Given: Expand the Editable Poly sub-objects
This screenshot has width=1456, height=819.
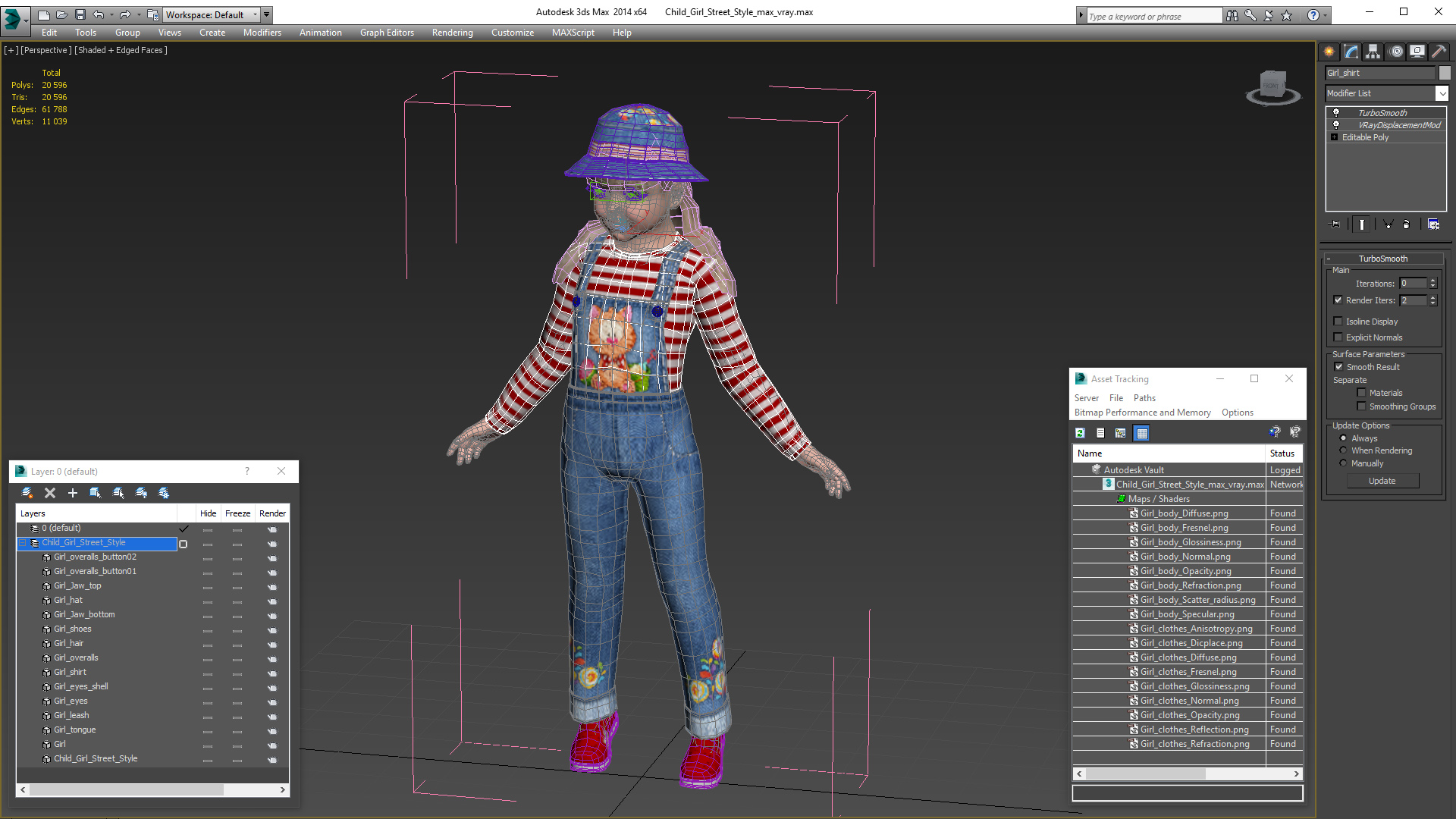Looking at the screenshot, I should (1335, 137).
